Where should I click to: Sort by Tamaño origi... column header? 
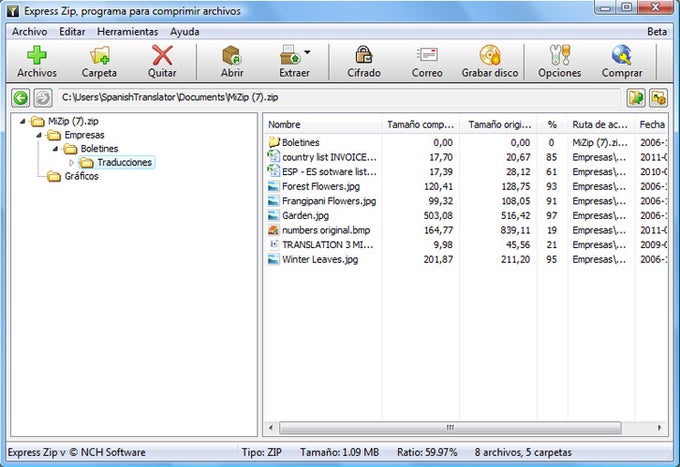pos(498,124)
